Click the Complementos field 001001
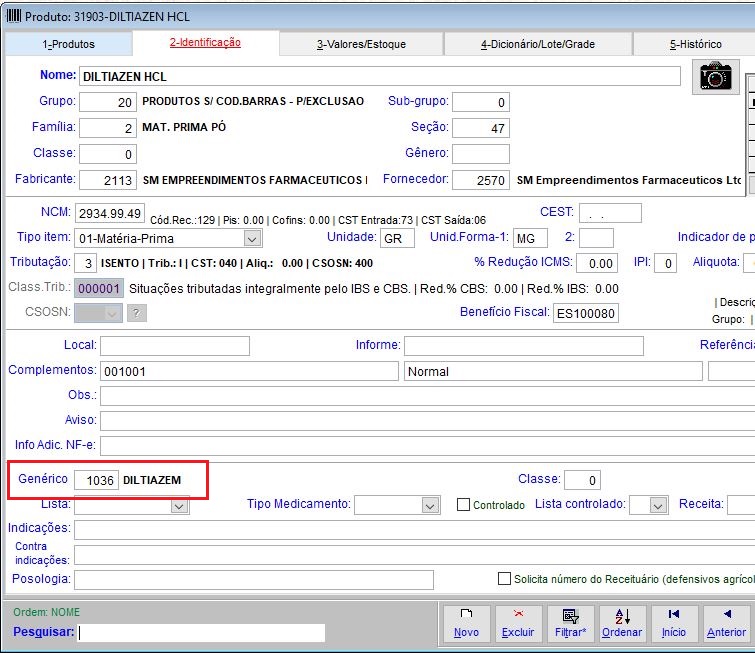755x653 pixels. [x=249, y=371]
